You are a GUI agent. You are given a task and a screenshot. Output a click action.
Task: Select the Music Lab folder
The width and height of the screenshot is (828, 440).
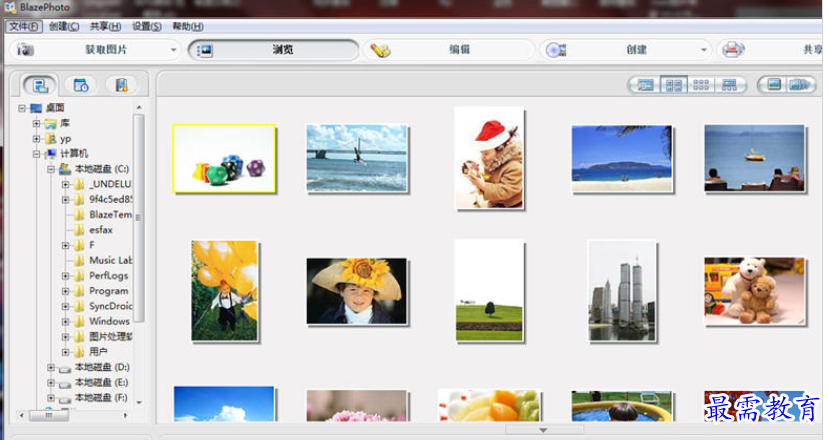click(x=110, y=260)
